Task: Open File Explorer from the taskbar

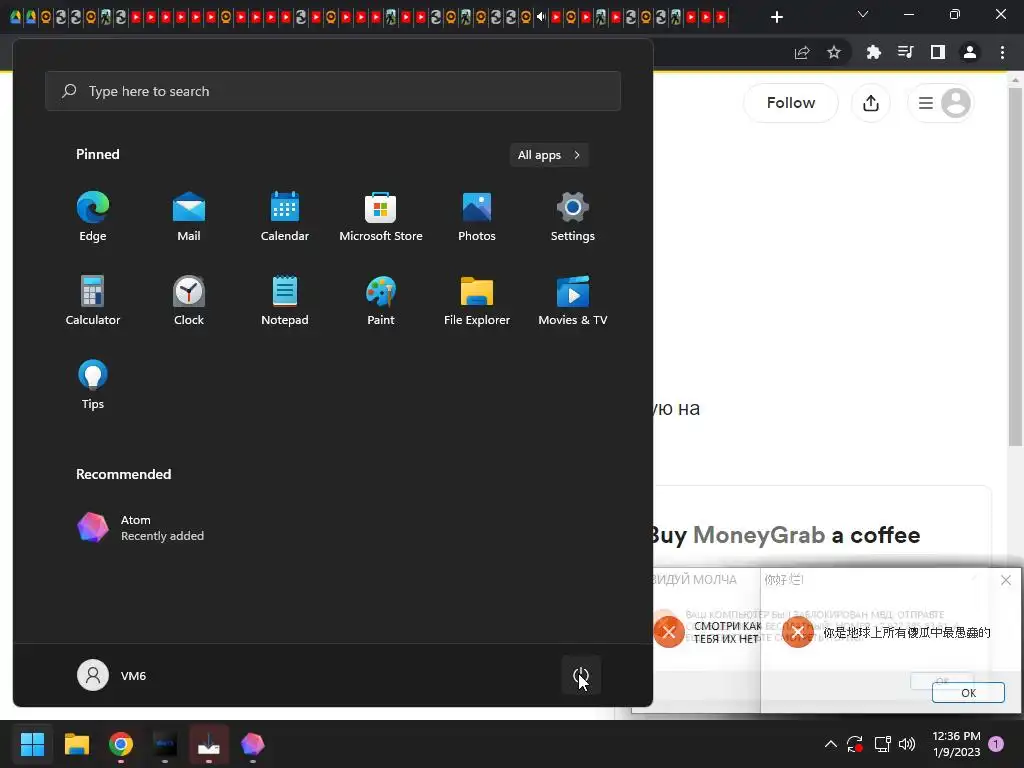Action: pyautogui.click(x=76, y=744)
